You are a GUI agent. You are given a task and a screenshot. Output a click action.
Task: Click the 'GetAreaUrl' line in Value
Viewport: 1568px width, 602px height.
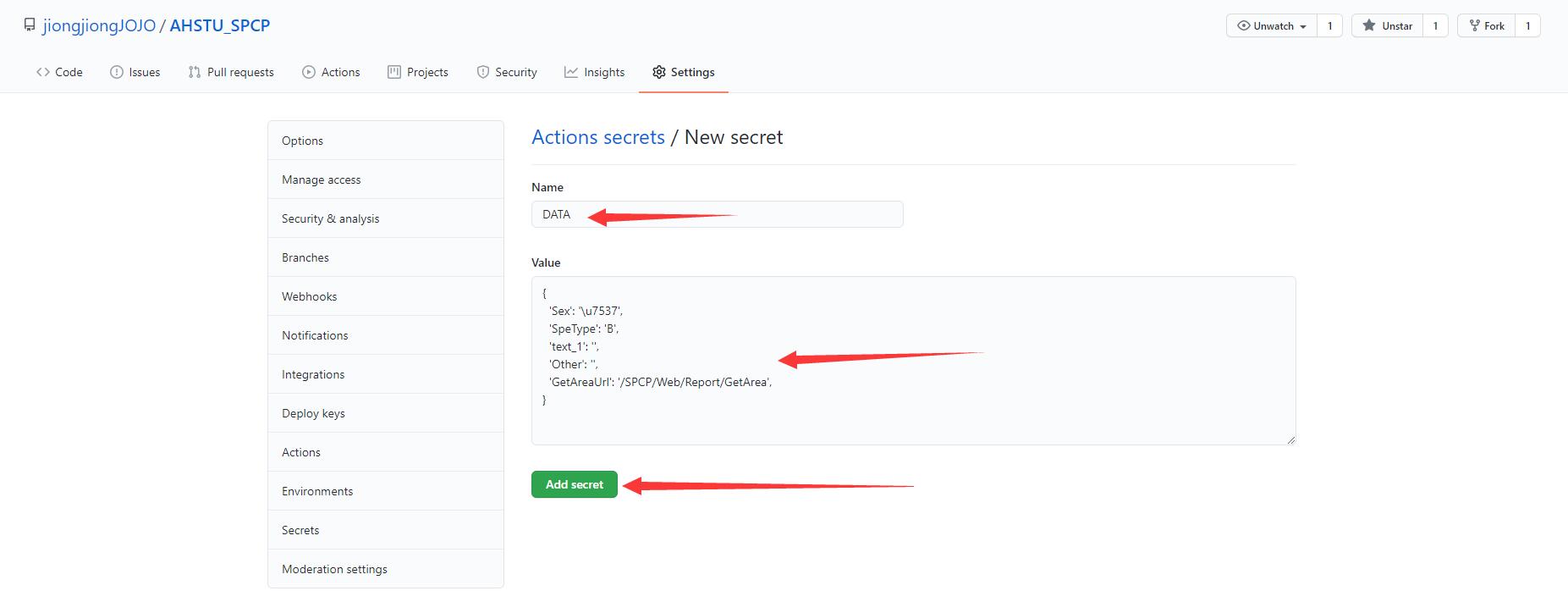point(660,382)
